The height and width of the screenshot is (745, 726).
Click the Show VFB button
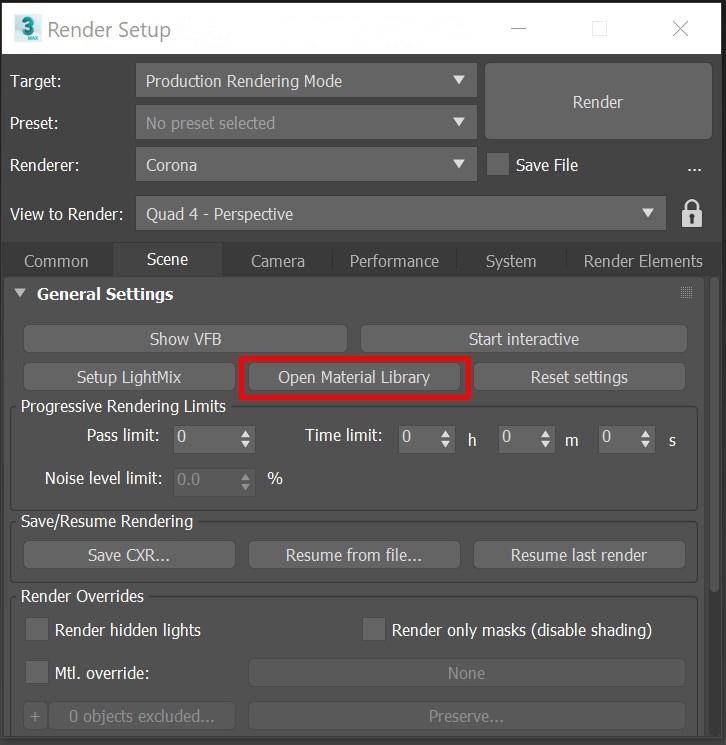coord(185,339)
